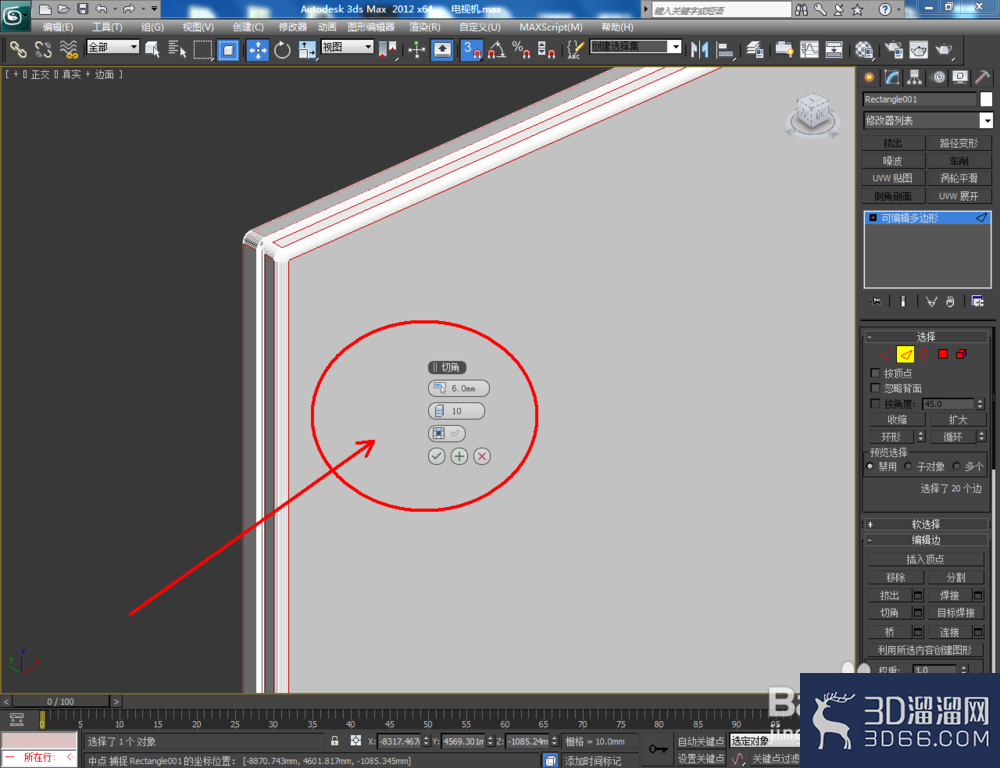The width and height of the screenshot is (1000, 768).
Task: Toggle chamfer Open option in caddy
Action: point(446,433)
